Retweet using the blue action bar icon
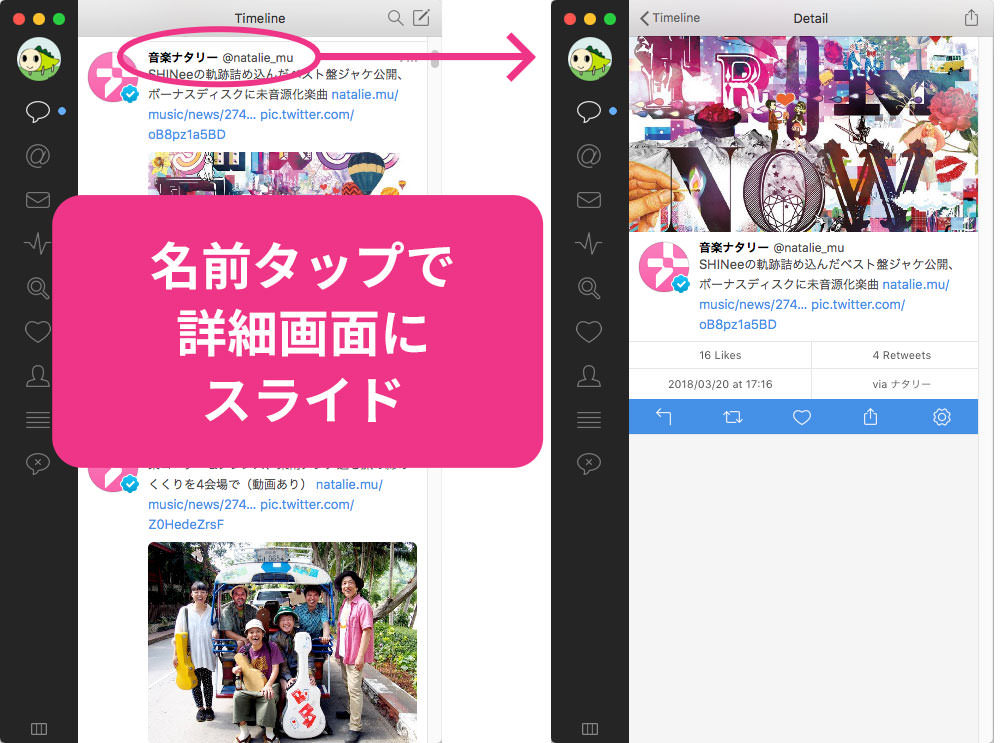 (x=733, y=417)
